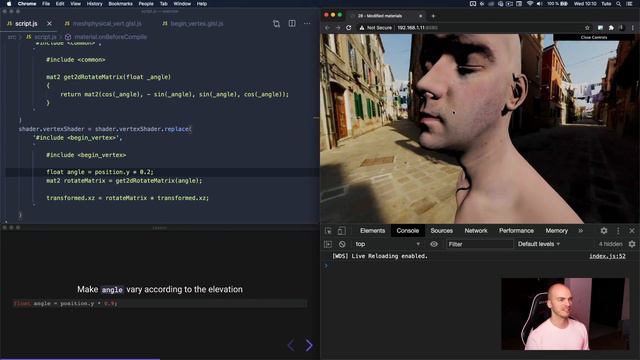This screenshot has width=640, height=360.
Task: Open the Chrome application menu
Action: tap(27, 4)
